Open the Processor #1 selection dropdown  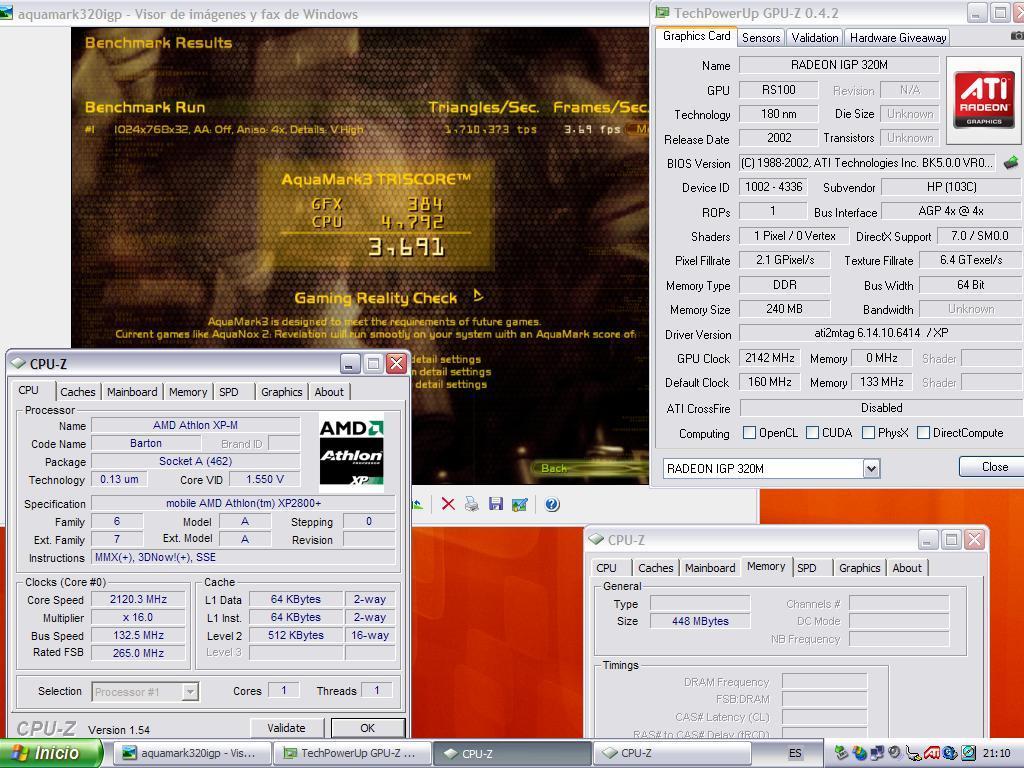(189, 692)
